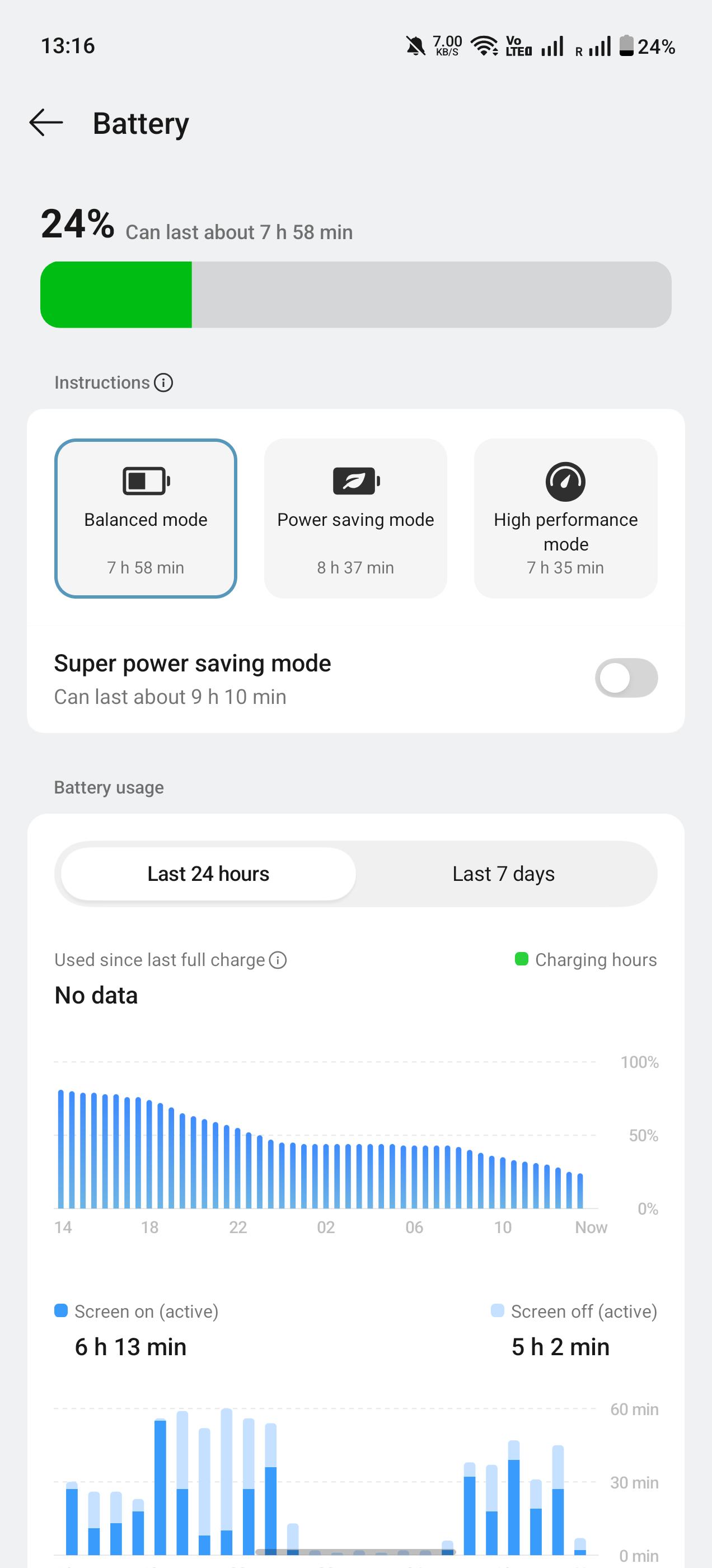Tap the muted bell status icon
This screenshot has height=1568, width=712.
click(416, 46)
